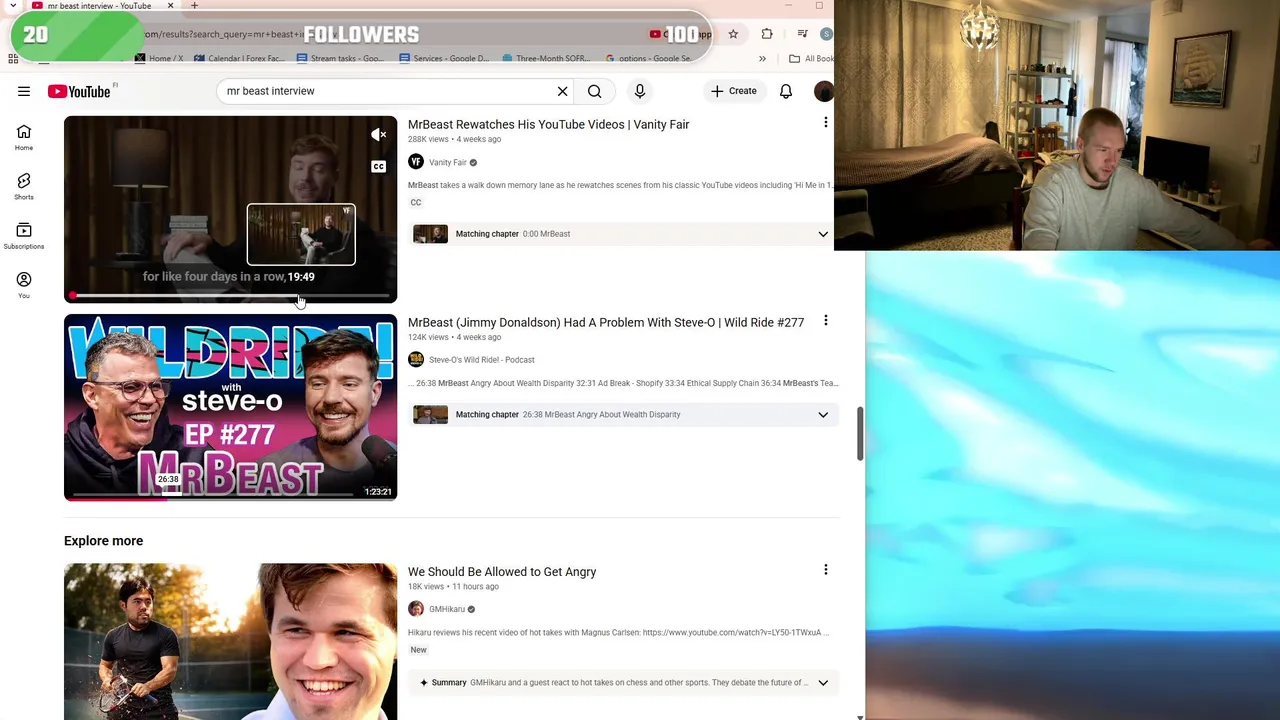Click the page scrollbar thumb
The image size is (1280, 720).
point(859,434)
